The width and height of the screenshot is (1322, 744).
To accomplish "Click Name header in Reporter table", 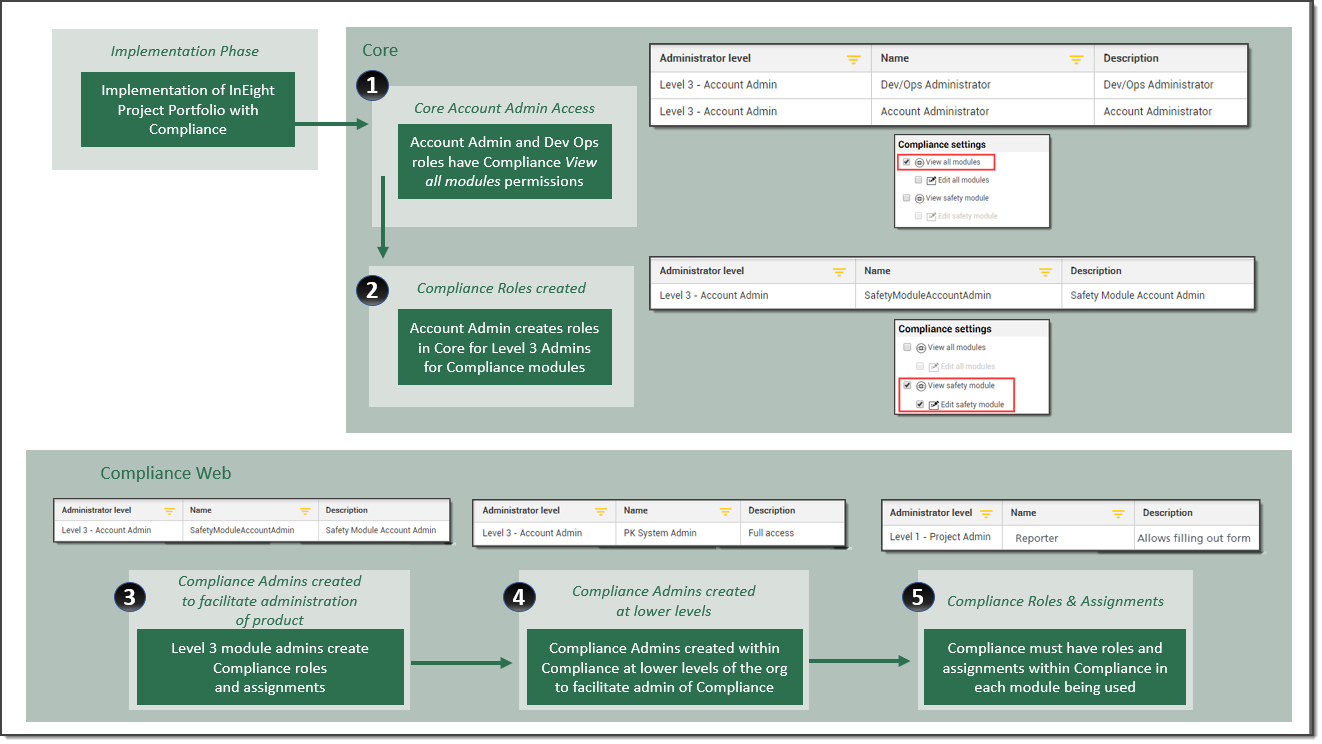I will (1023, 513).
